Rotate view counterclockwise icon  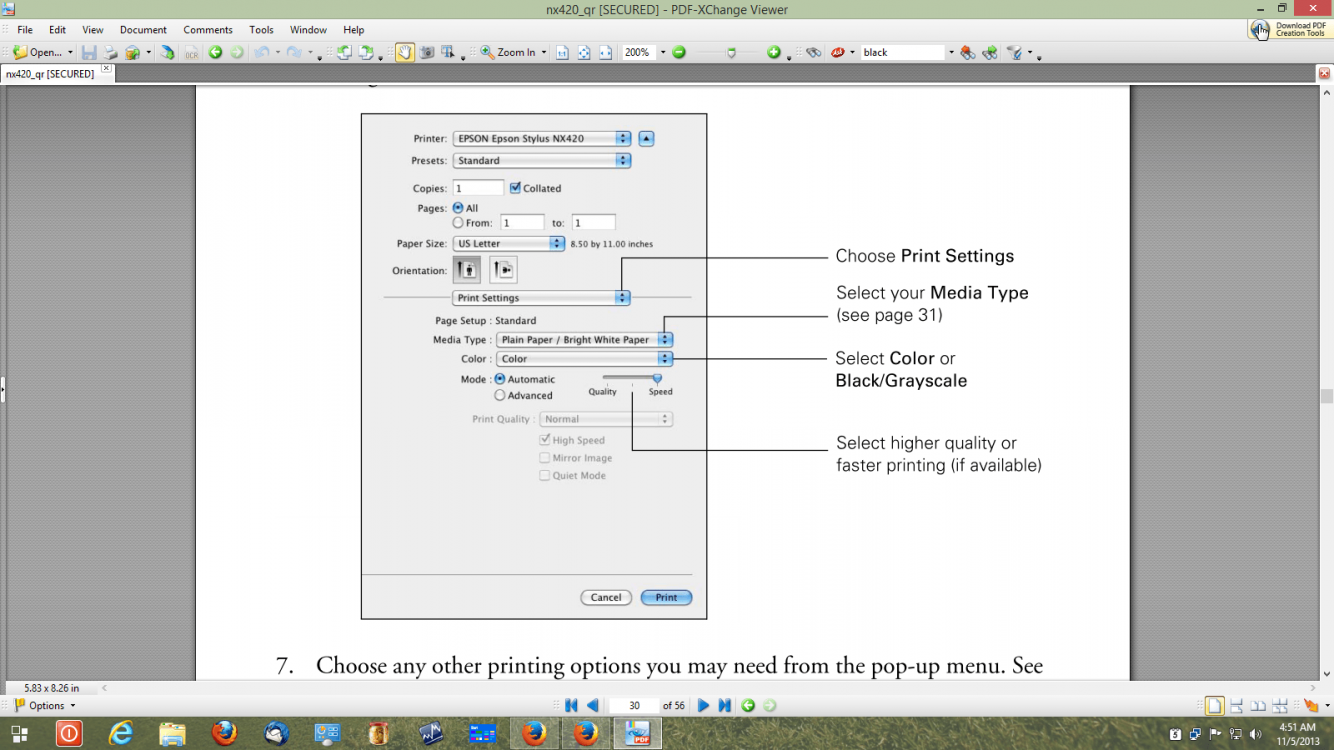pyautogui.click(x=344, y=52)
